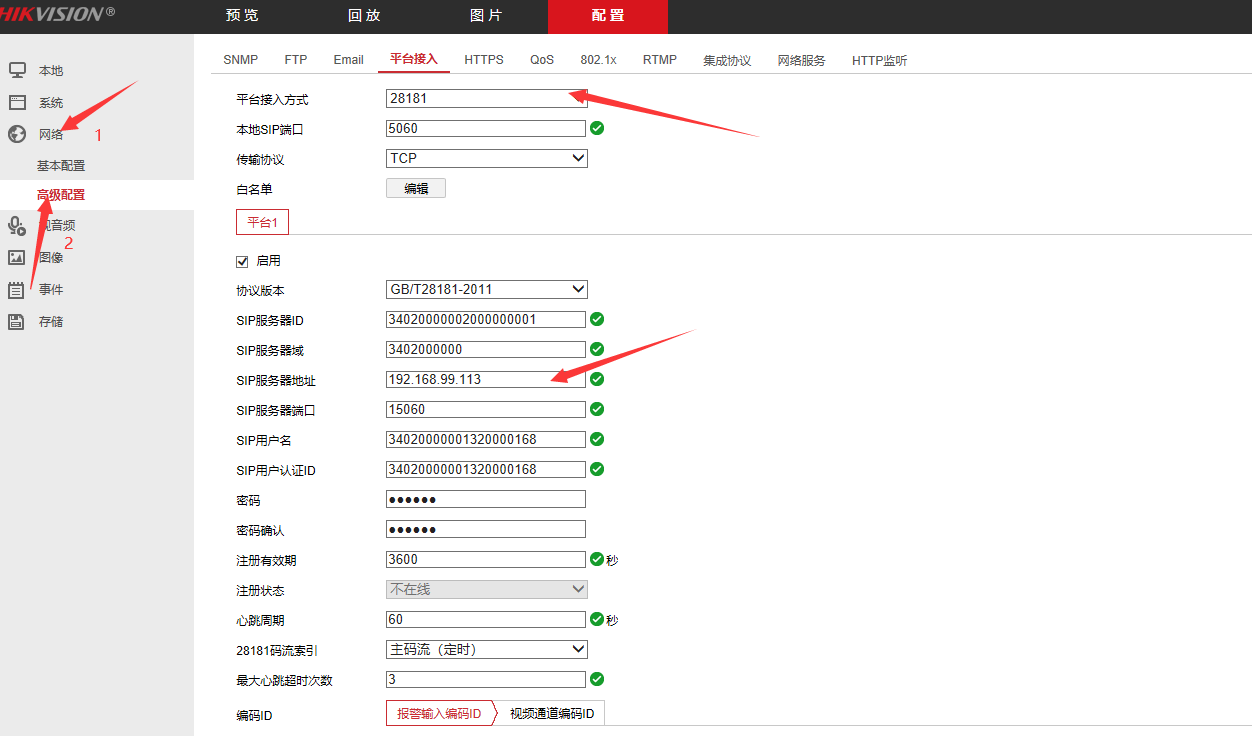Open 事件 in the sidebar
This screenshot has width=1252, height=736.
point(51,290)
